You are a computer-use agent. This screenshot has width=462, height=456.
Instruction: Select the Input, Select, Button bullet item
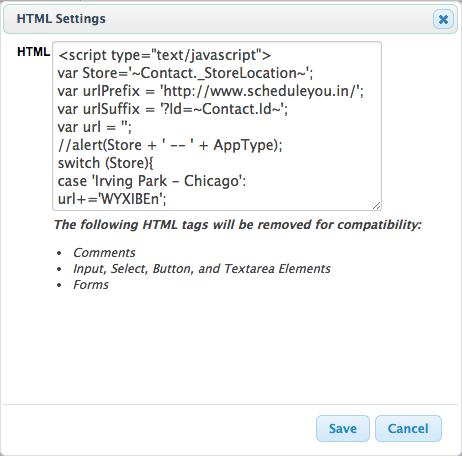[x=202, y=269]
